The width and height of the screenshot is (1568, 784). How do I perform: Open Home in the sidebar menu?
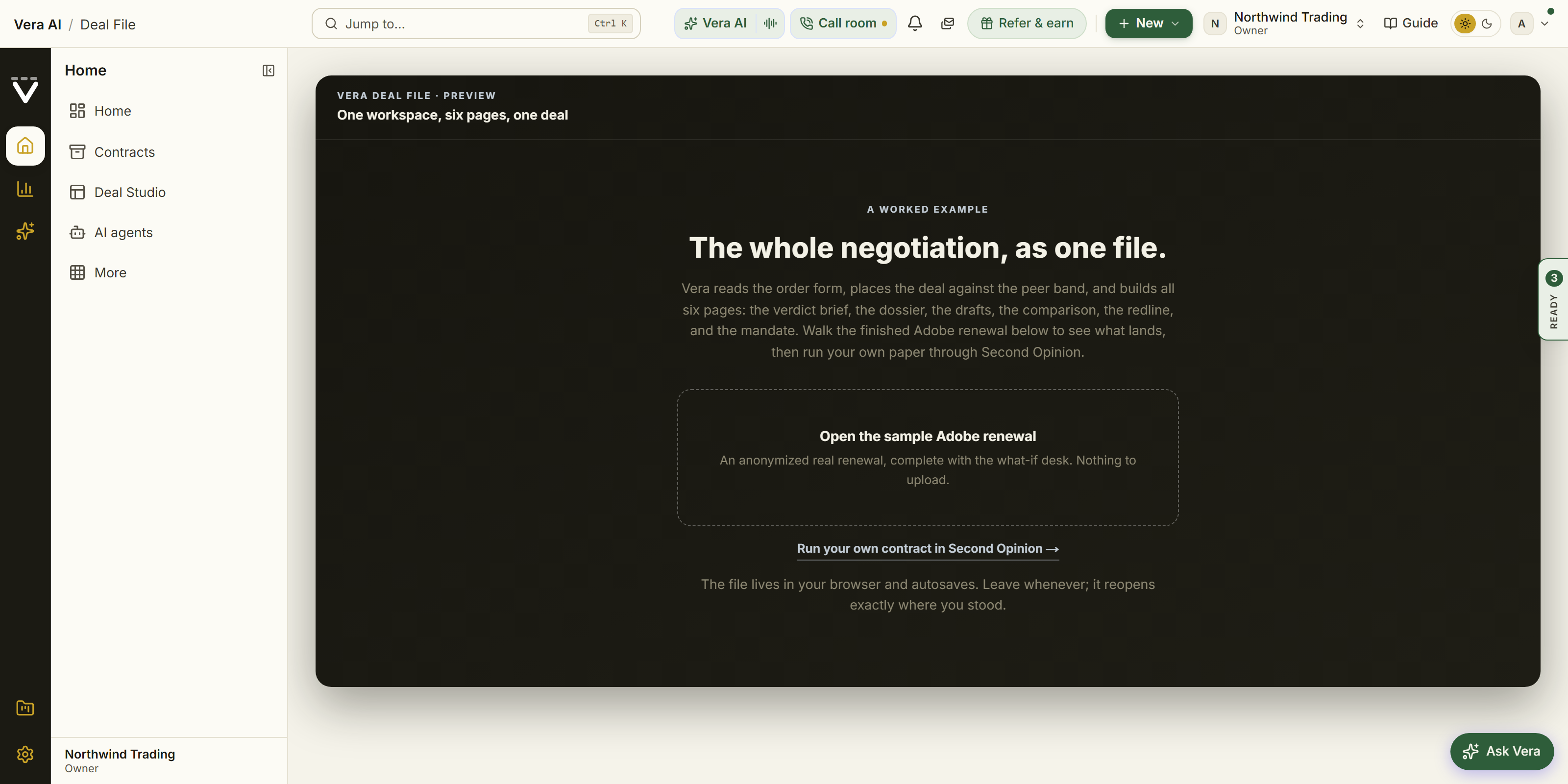pyautogui.click(x=169, y=111)
